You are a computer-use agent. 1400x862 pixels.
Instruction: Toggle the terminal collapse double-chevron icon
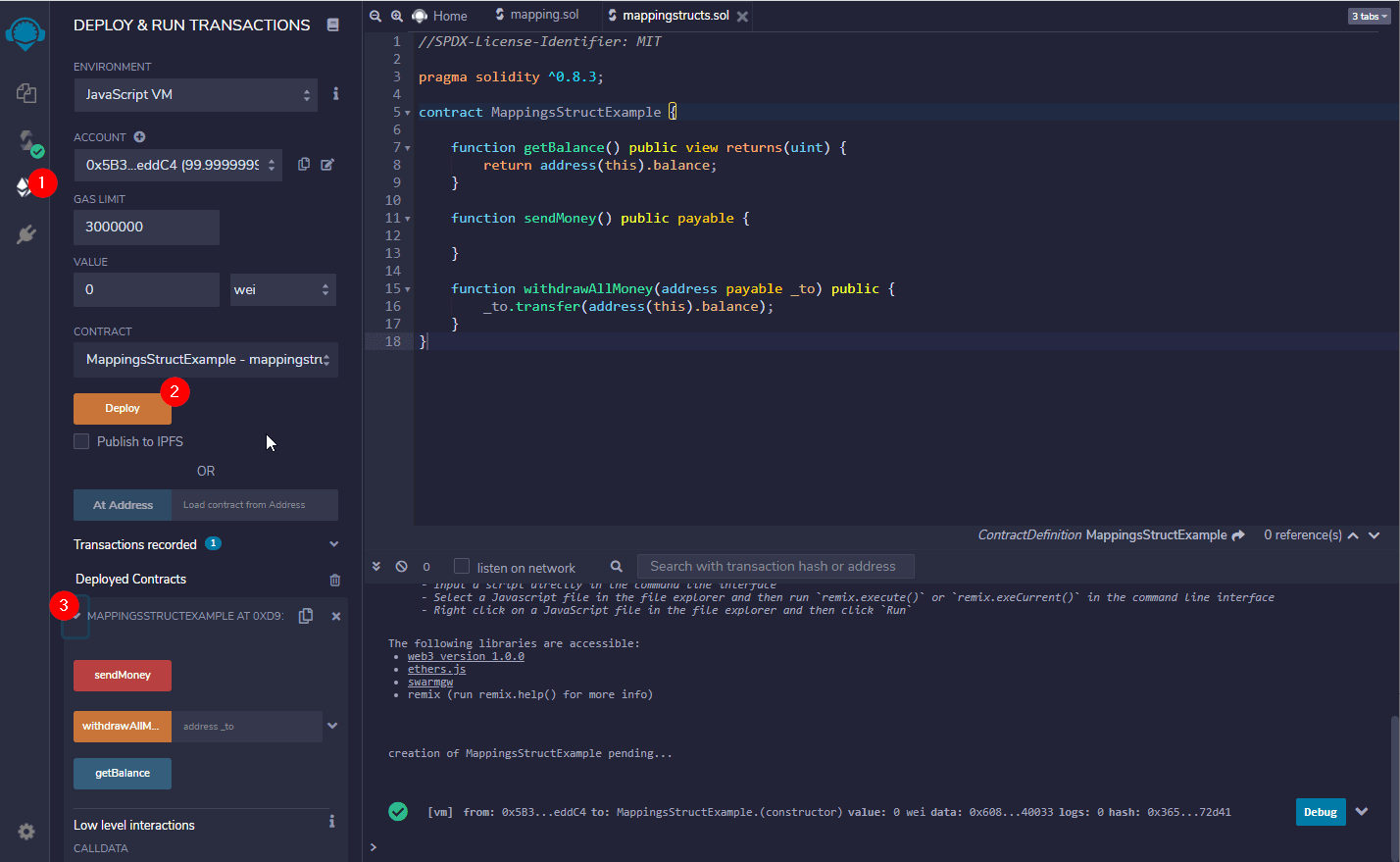point(376,567)
